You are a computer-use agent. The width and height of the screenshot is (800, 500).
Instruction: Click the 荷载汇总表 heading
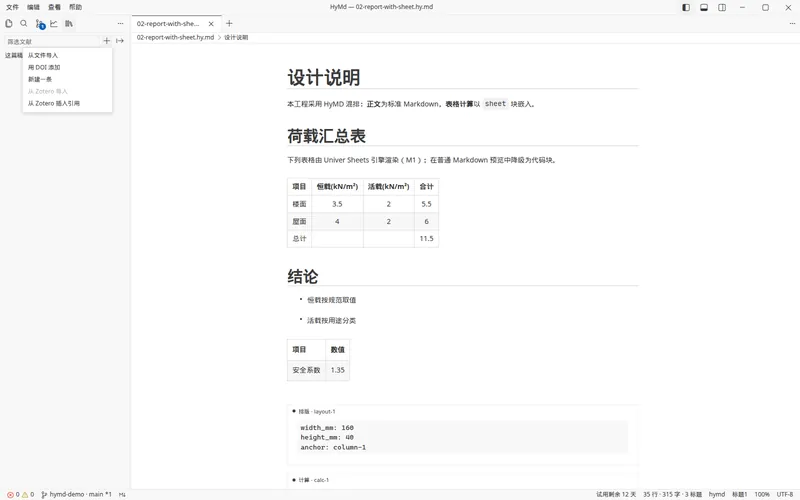[x=327, y=136]
